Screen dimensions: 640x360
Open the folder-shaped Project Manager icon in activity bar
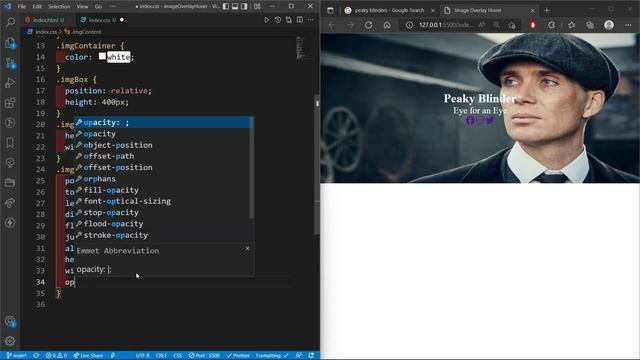point(10,182)
